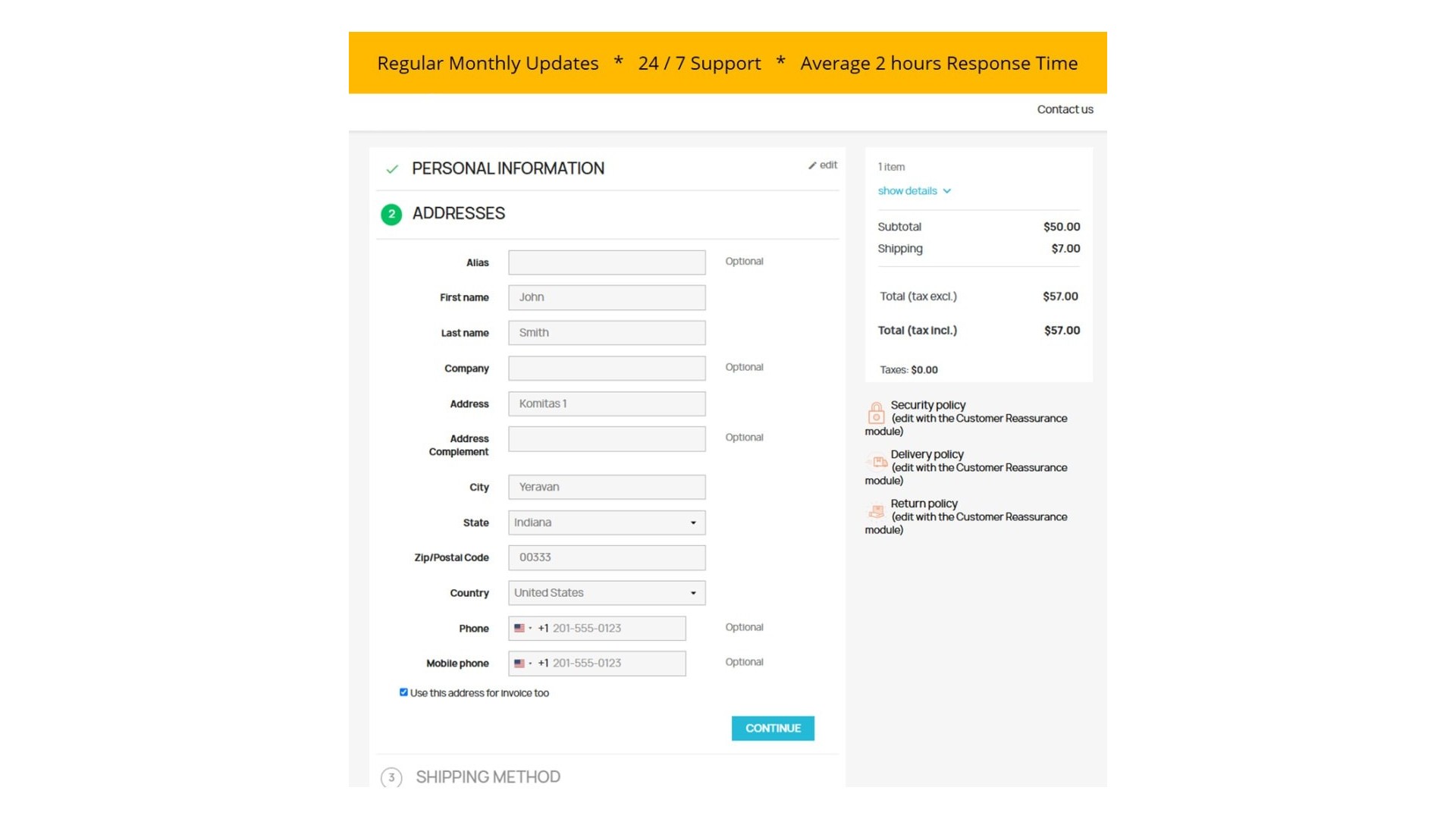Viewport: 1456px width, 819px height.
Task: Click the green check icon beside Personal Information
Action: tap(392, 169)
